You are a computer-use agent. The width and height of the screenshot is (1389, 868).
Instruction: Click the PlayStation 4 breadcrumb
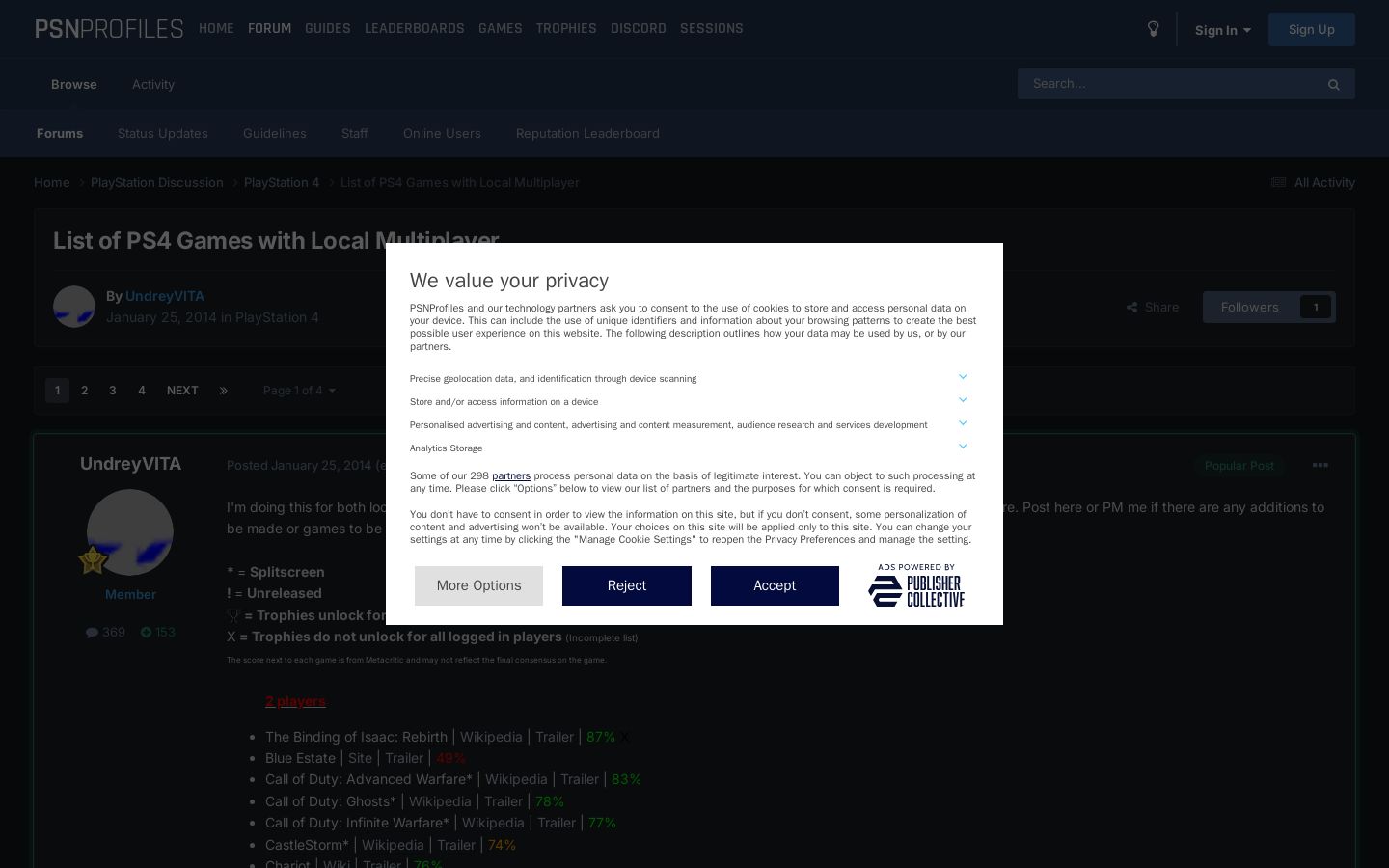point(282,182)
